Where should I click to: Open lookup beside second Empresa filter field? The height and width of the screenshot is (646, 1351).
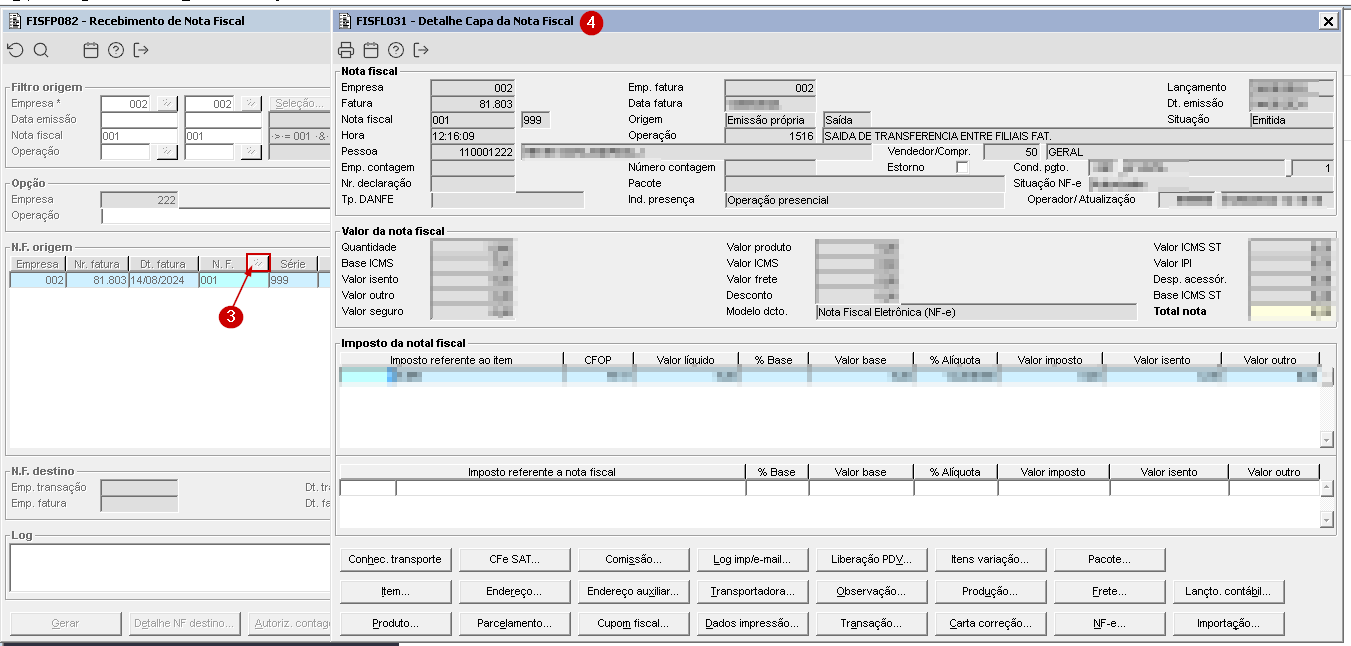pos(251,103)
